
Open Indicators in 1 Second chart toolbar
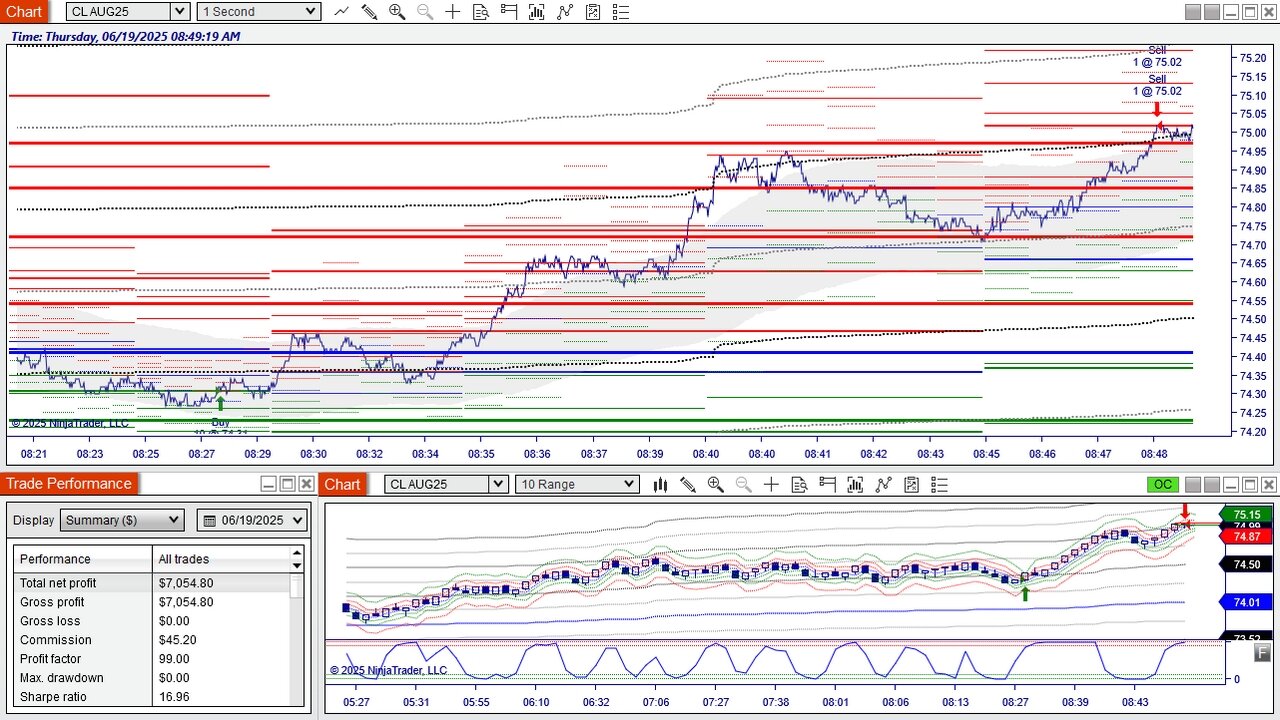pos(537,12)
